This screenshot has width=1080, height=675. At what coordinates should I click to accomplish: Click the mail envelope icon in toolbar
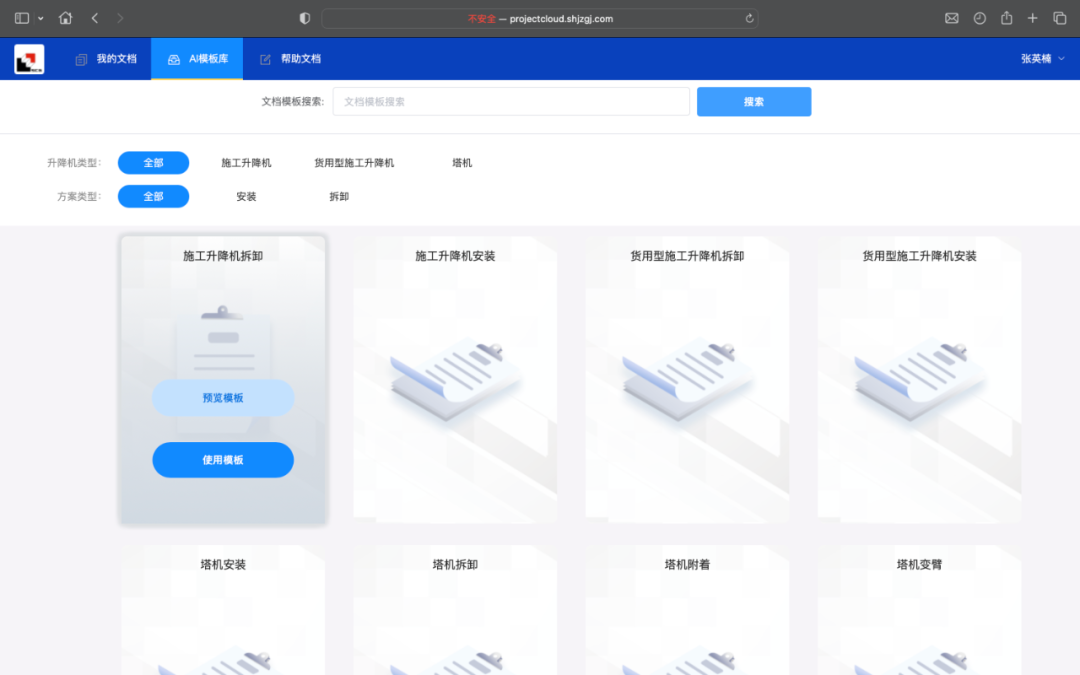(951, 18)
